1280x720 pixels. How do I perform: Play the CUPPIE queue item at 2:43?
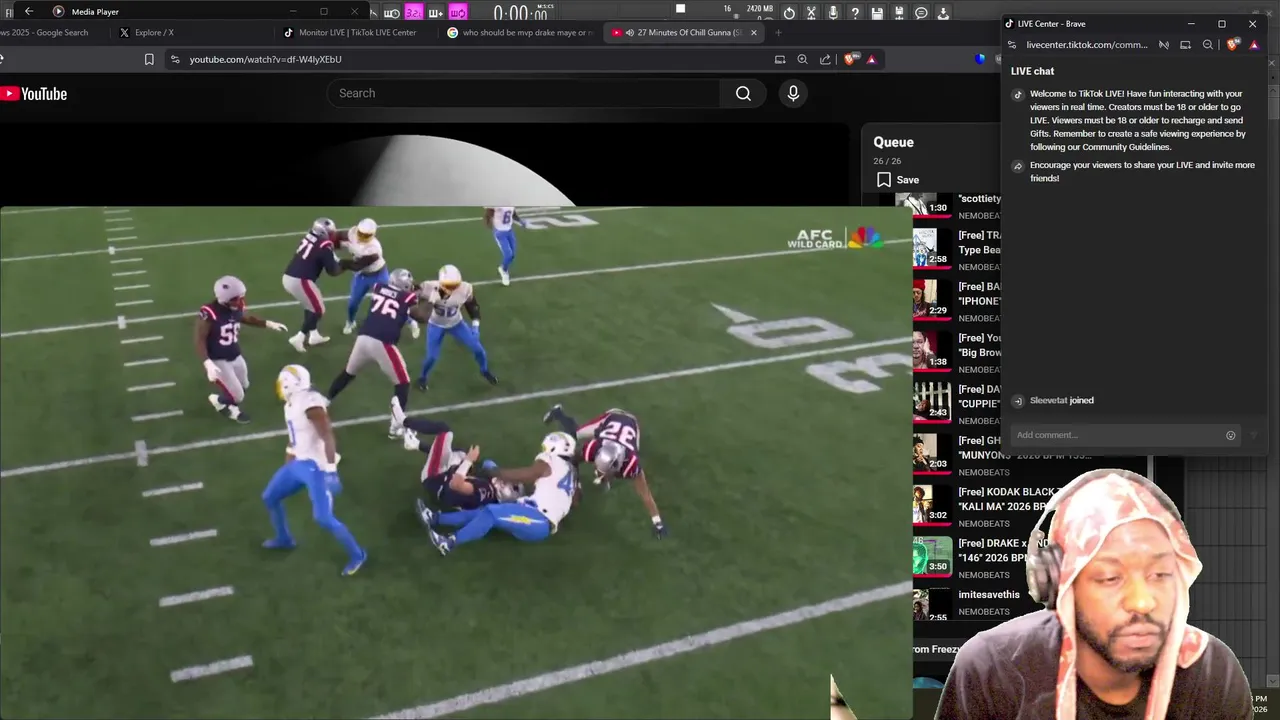click(957, 402)
